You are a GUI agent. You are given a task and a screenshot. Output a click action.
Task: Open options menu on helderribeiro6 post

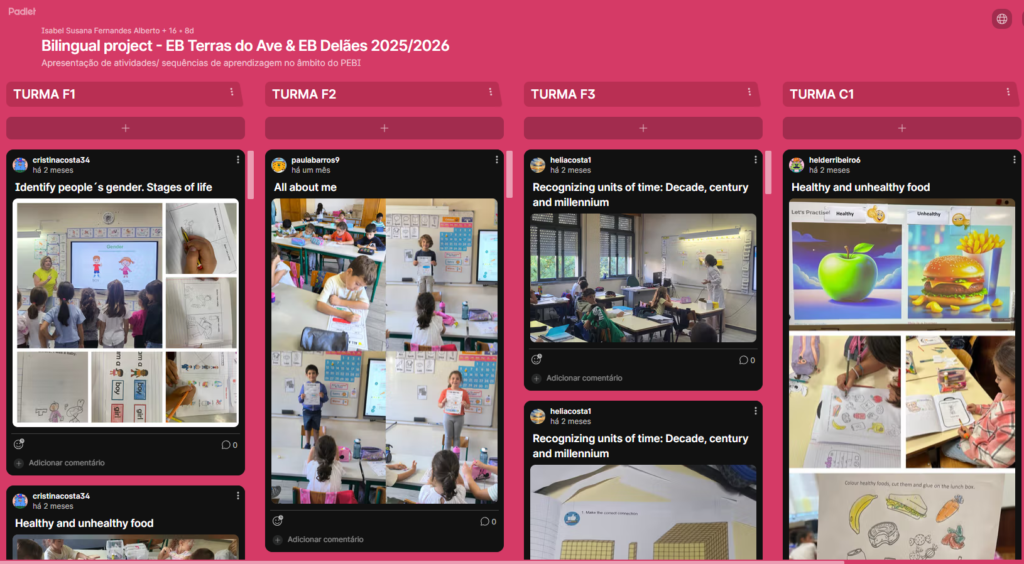1014,160
